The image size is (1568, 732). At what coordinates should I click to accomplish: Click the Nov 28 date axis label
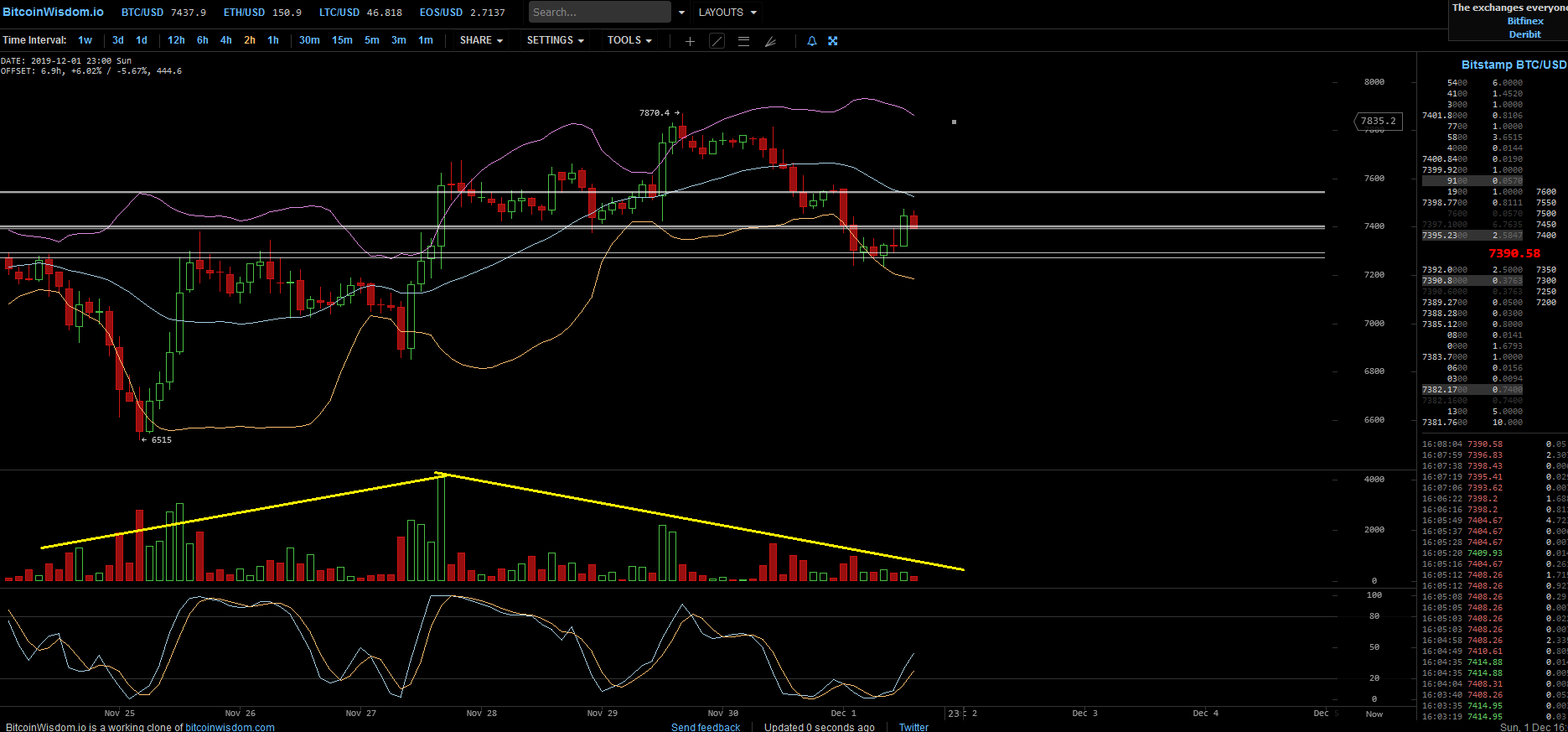pyautogui.click(x=481, y=714)
